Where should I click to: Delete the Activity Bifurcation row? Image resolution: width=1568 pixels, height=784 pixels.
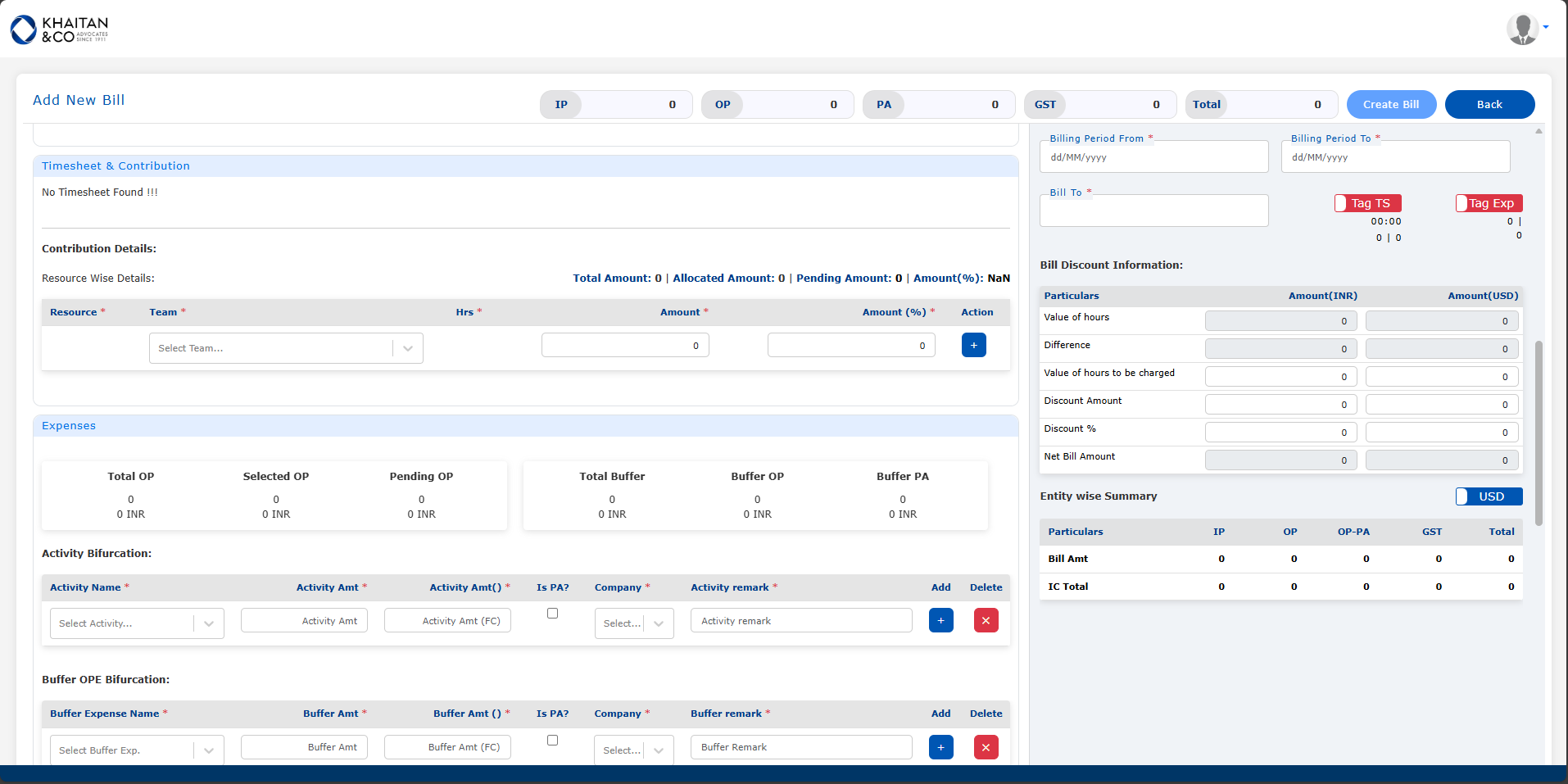pyautogui.click(x=986, y=621)
